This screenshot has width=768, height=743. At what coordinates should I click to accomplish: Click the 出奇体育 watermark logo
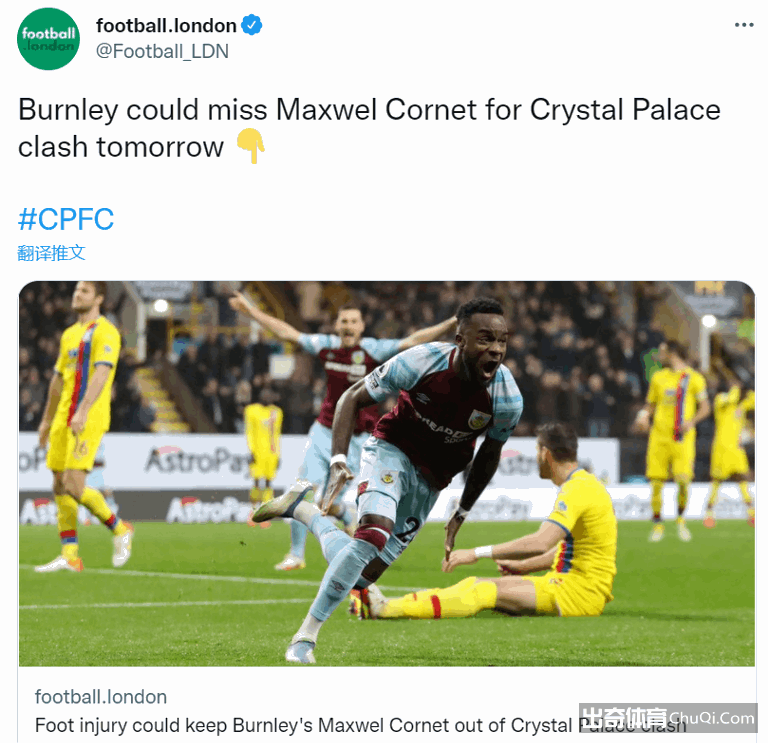click(623, 718)
